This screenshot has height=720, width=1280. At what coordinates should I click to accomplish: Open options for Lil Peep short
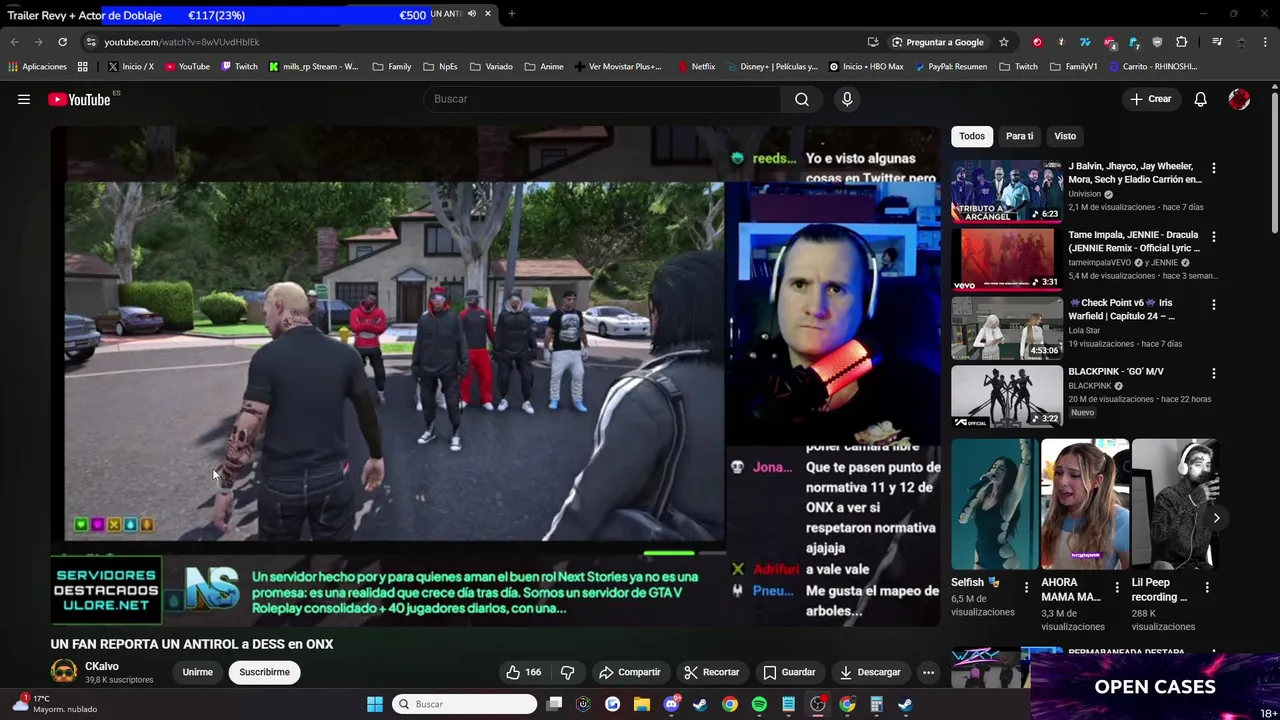(x=1207, y=587)
